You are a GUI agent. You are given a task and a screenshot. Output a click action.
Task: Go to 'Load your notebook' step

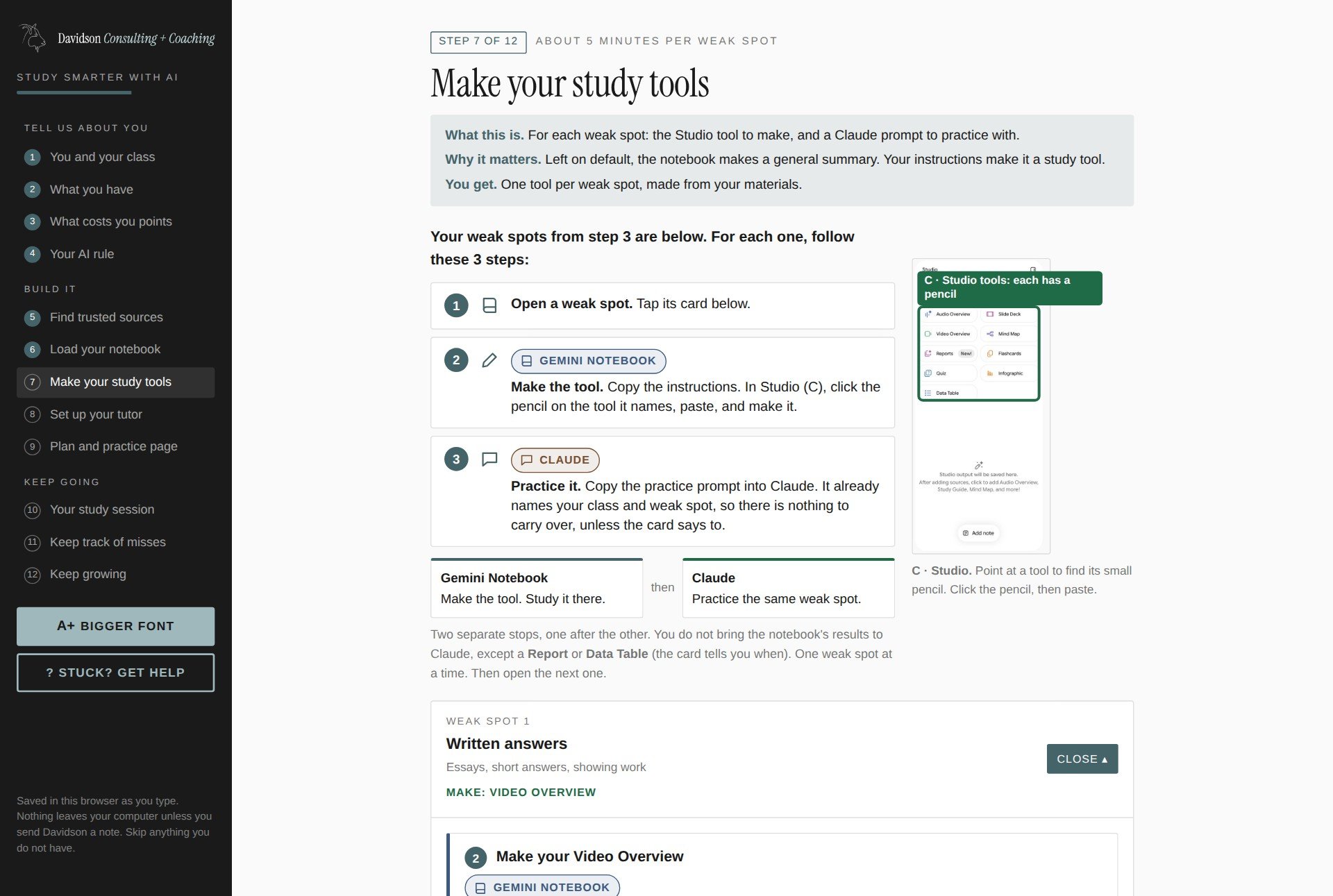point(115,350)
